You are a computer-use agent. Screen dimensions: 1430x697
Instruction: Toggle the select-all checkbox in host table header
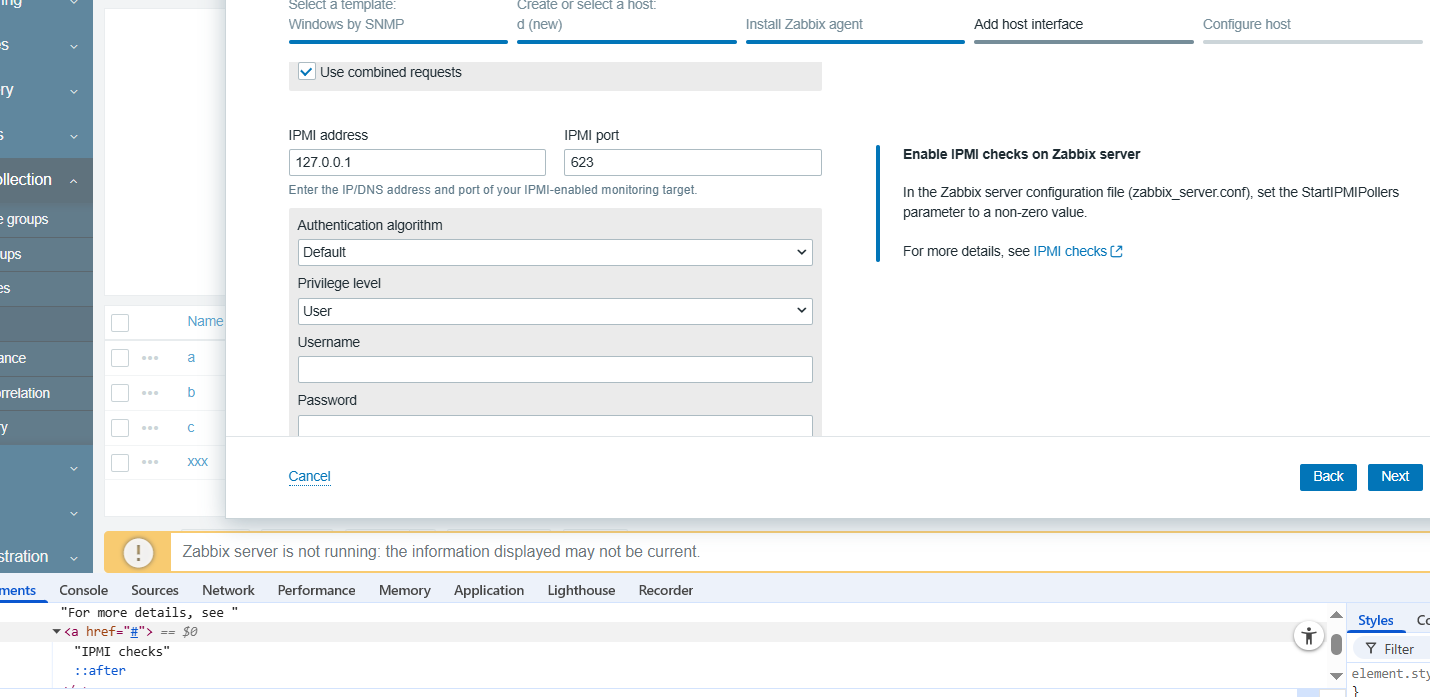(120, 322)
